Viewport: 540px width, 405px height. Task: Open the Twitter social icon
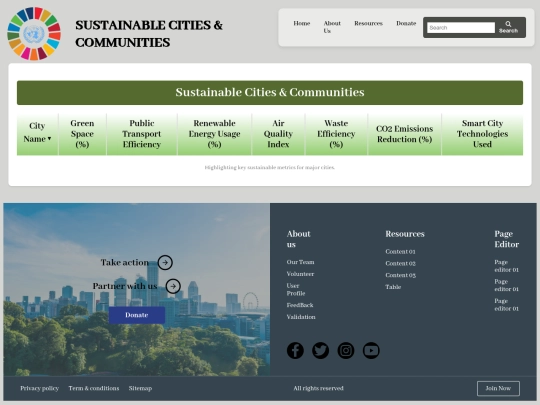point(320,351)
